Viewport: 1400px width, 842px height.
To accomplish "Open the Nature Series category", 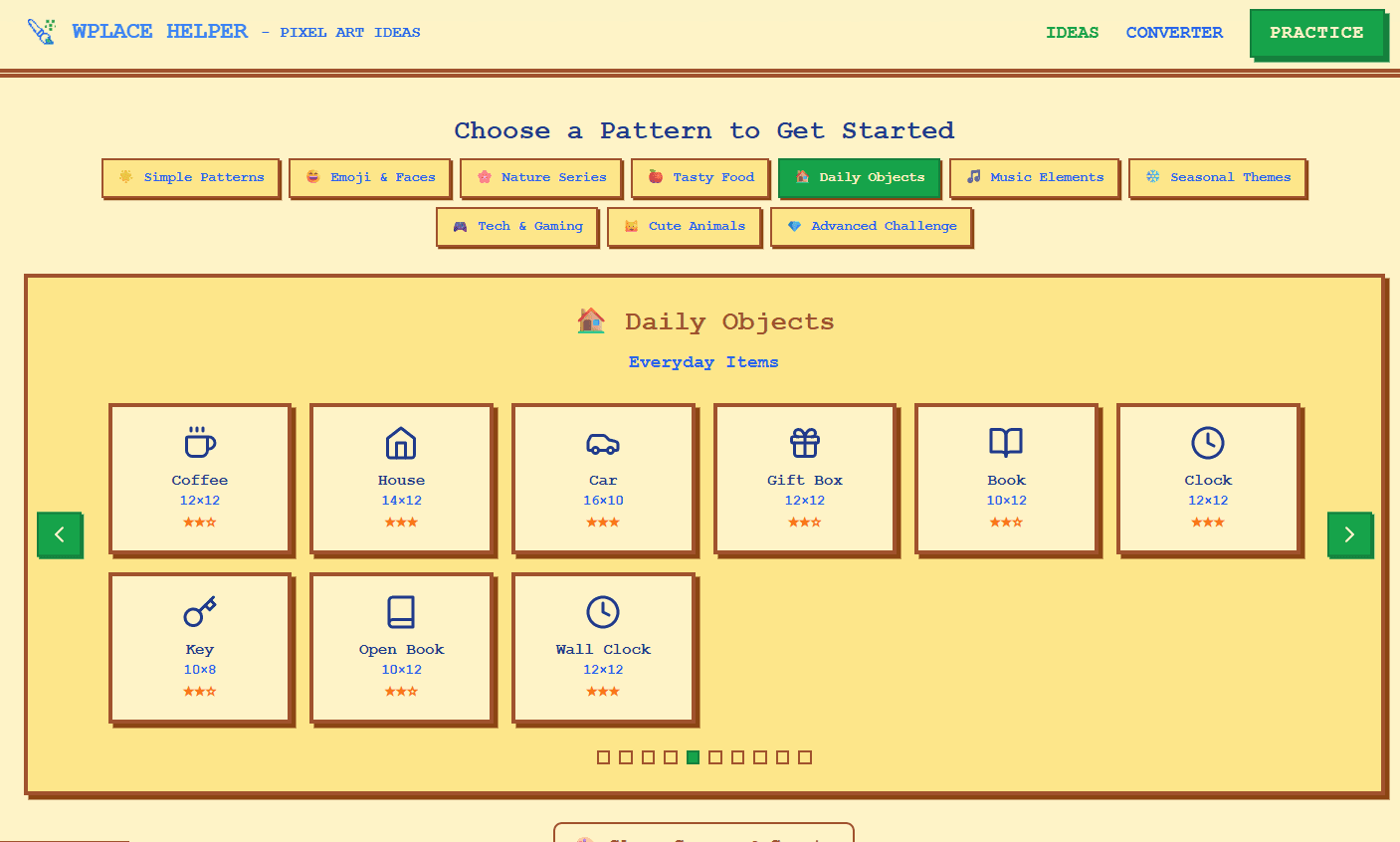I will point(541,177).
